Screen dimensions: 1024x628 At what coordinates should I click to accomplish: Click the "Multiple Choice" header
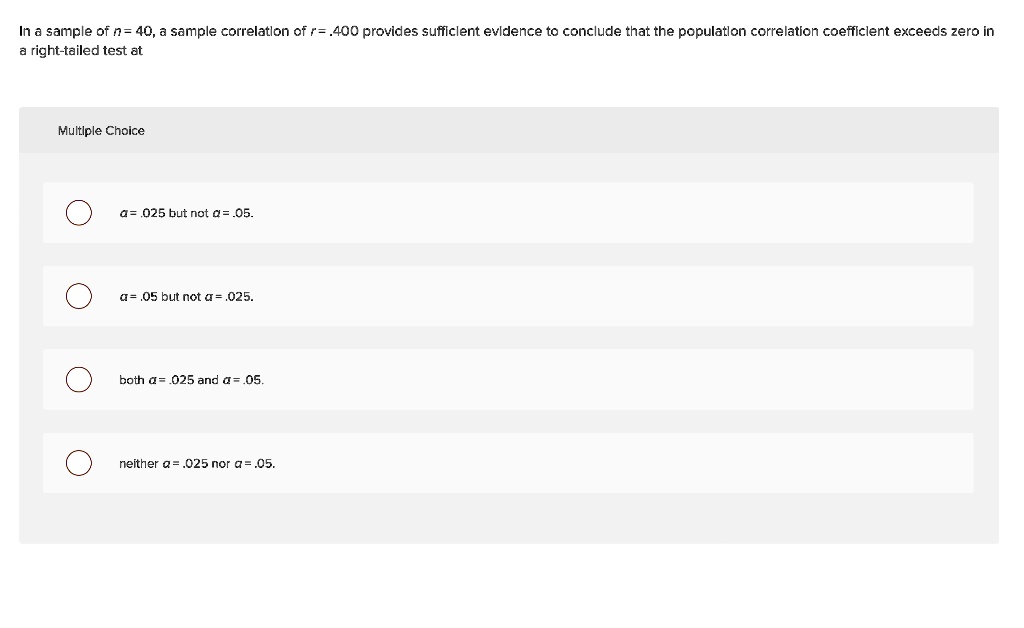(x=100, y=130)
